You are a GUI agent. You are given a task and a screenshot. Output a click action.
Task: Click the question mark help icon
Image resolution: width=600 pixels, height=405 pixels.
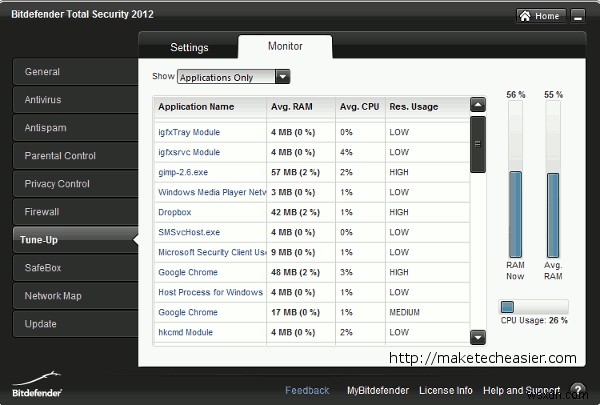[578, 390]
